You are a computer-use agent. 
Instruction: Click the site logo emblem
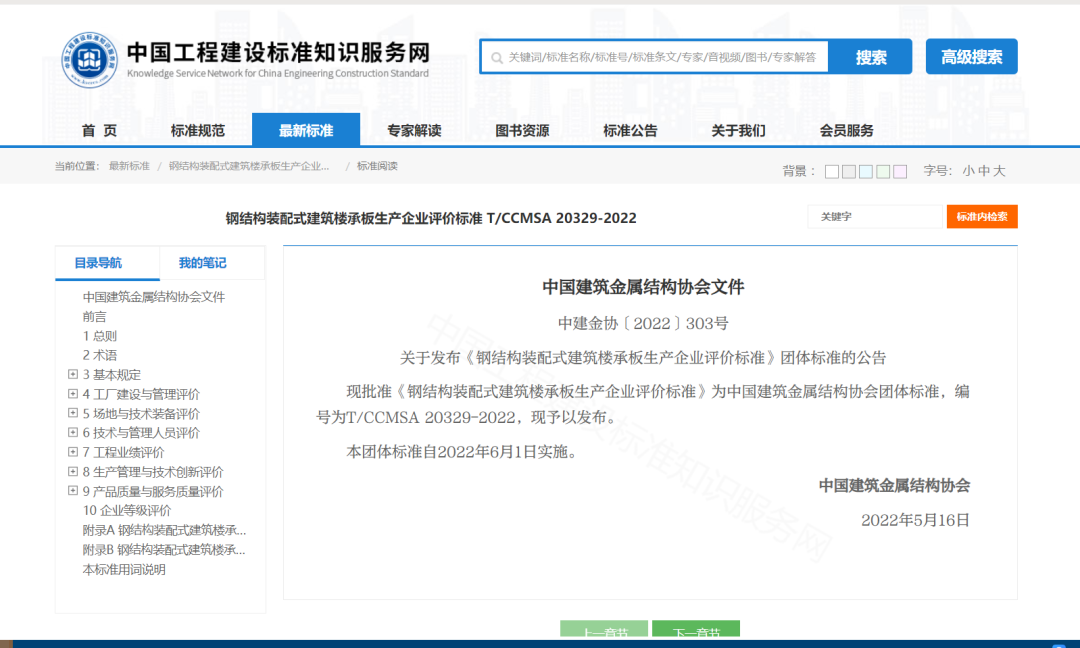click(88, 60)
